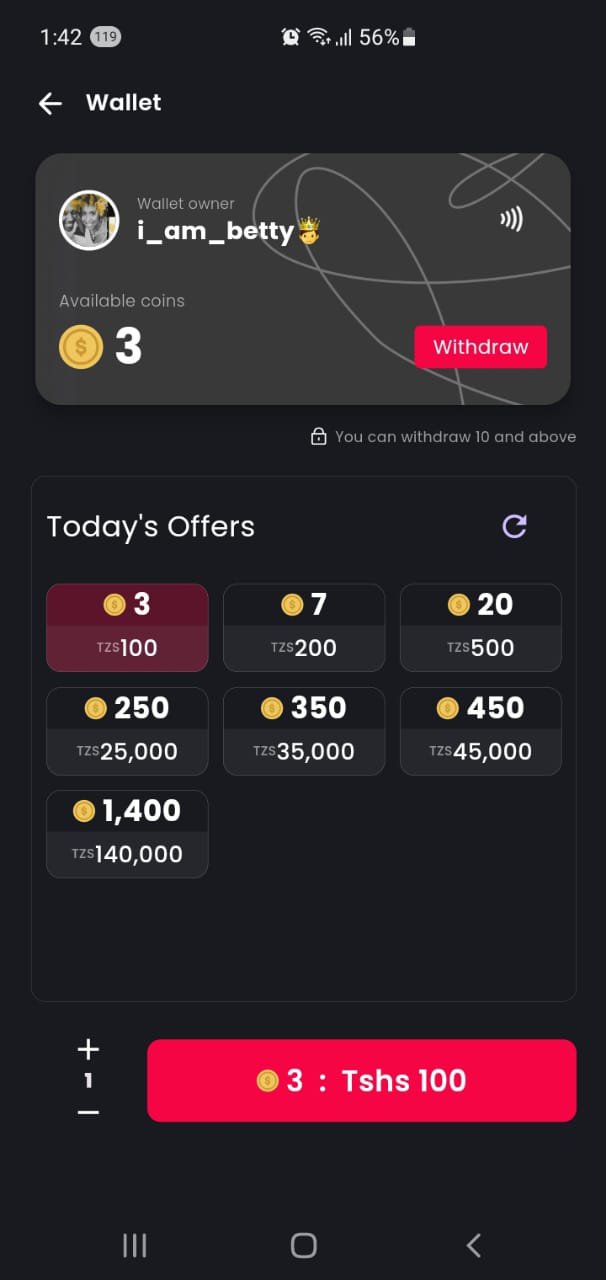The image size is (606, 1280).
Task: Select the 350 coins TZS 35,000 offer
Action: (303, 731)
